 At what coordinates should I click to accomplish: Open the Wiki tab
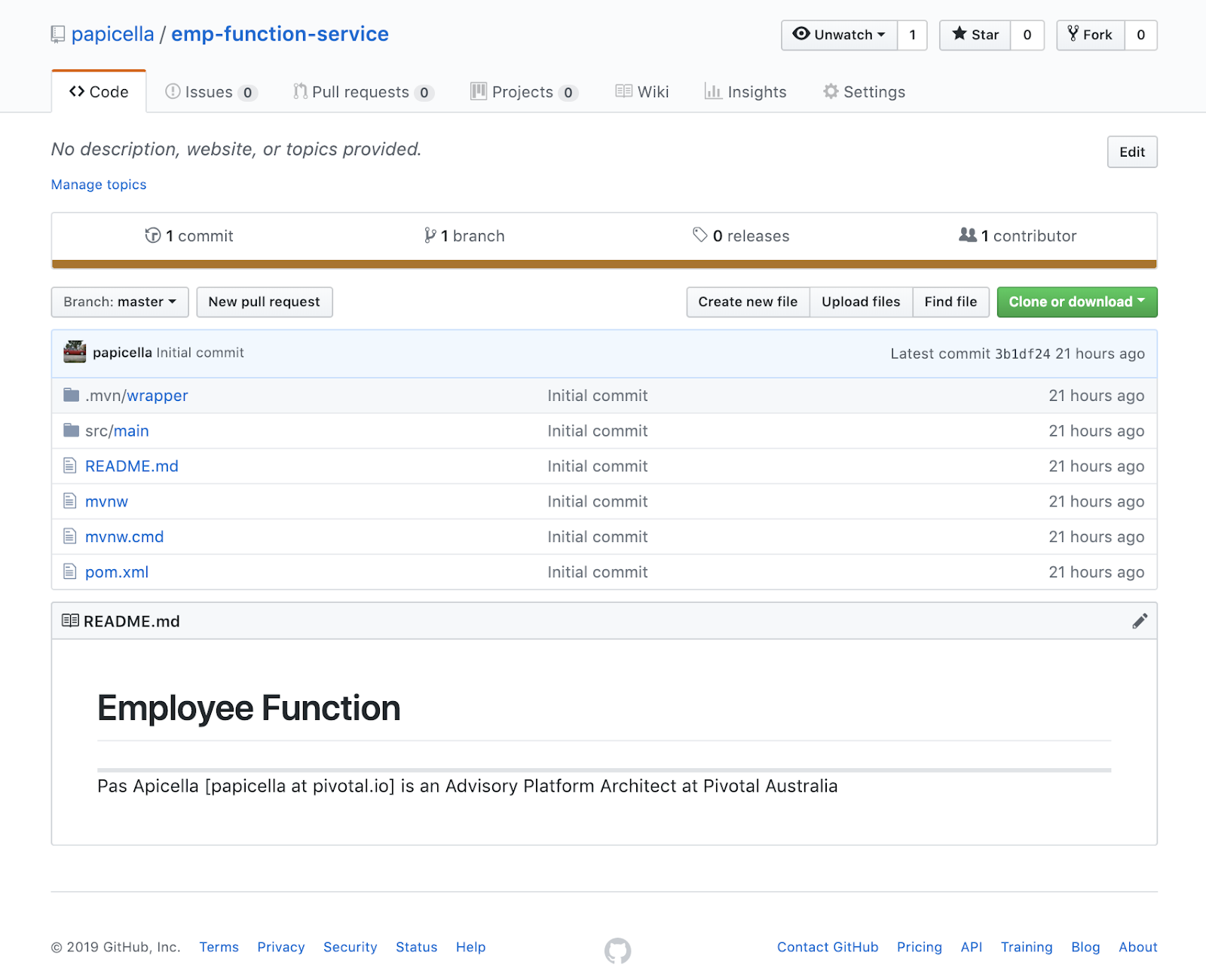[x=642, y=92]
